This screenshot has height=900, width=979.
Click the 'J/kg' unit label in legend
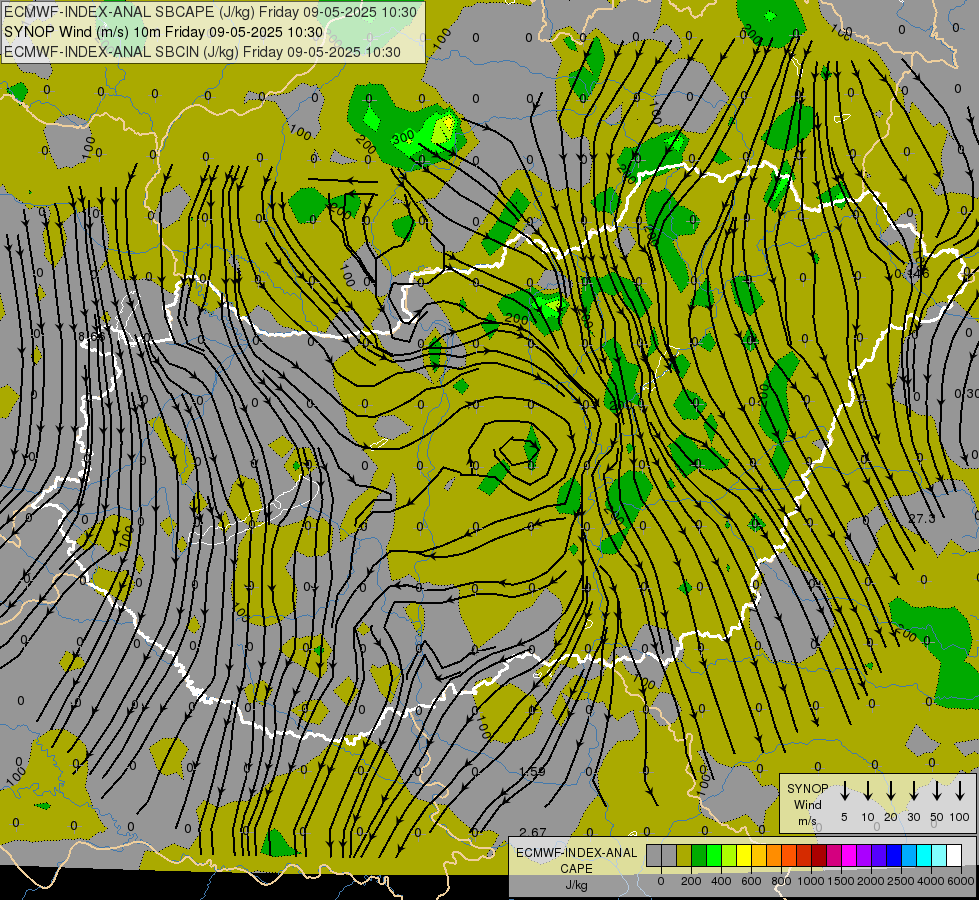pos(576,886)
